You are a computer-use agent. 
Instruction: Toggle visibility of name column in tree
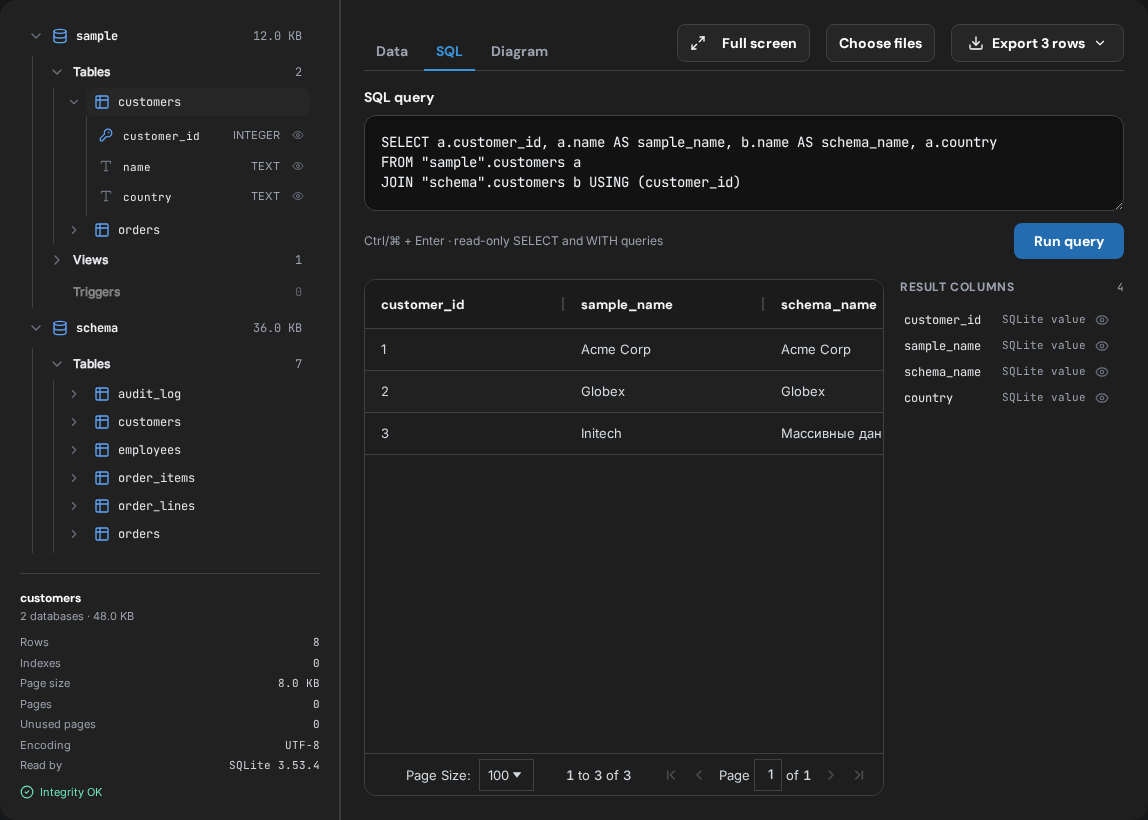coord(298,166)
